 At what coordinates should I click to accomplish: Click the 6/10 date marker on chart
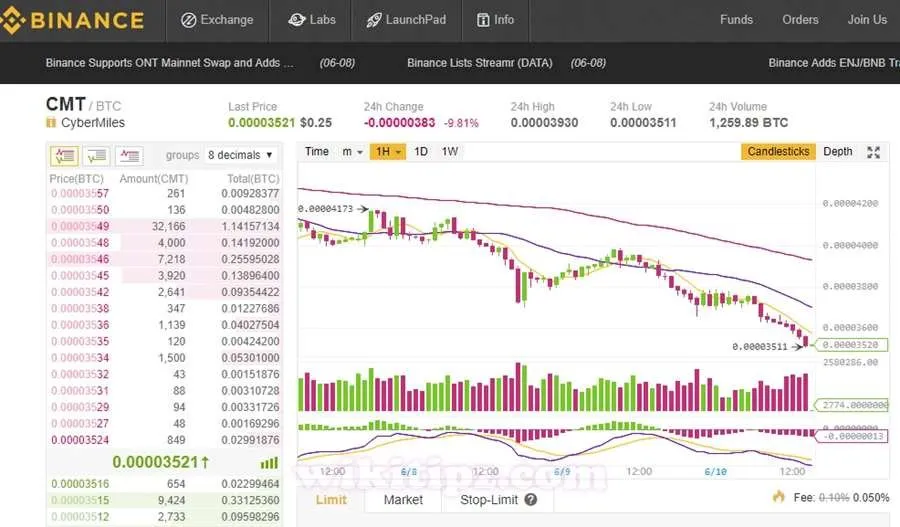[x=715, y=472]
